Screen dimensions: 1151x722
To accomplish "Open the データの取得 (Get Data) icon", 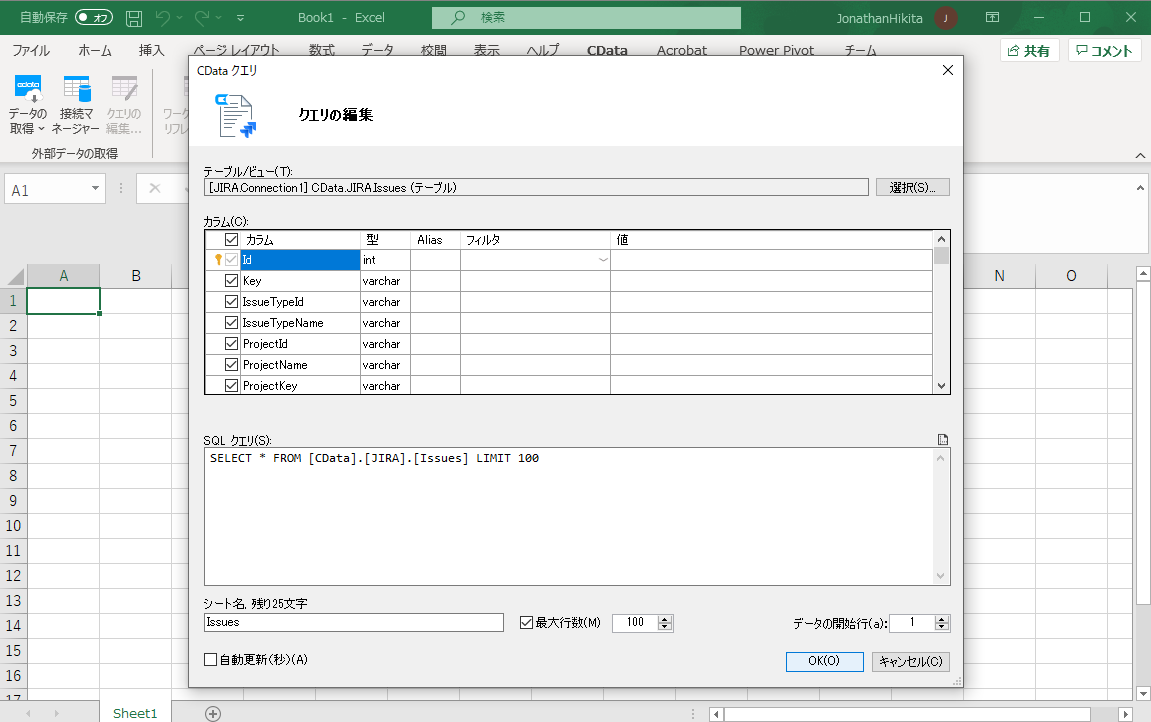I will click(28, 88).
